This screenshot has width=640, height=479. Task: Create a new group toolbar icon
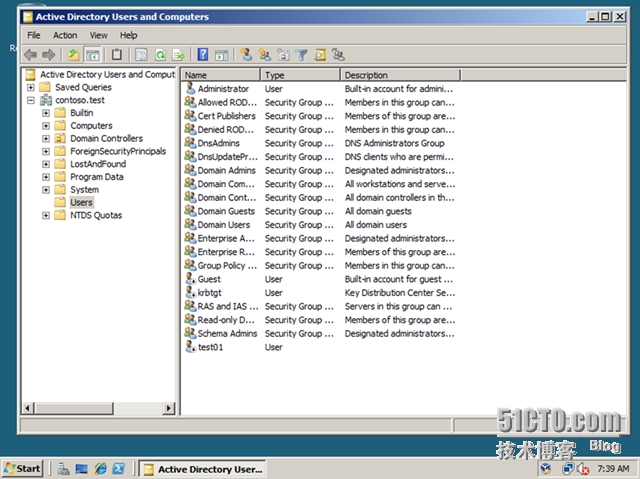264,55
